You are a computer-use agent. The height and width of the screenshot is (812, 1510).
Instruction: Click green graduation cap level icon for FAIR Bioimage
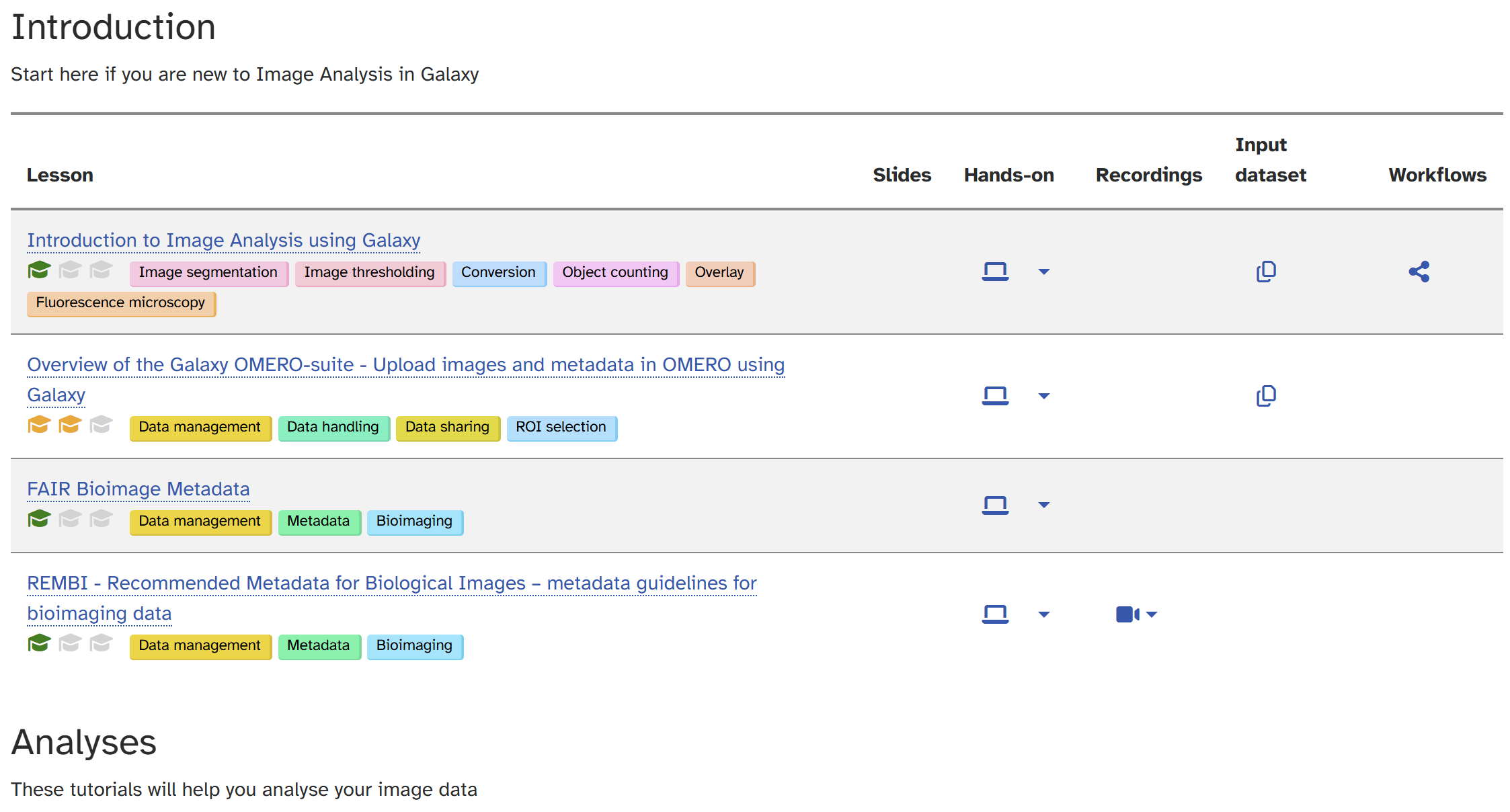click(39, 519)
